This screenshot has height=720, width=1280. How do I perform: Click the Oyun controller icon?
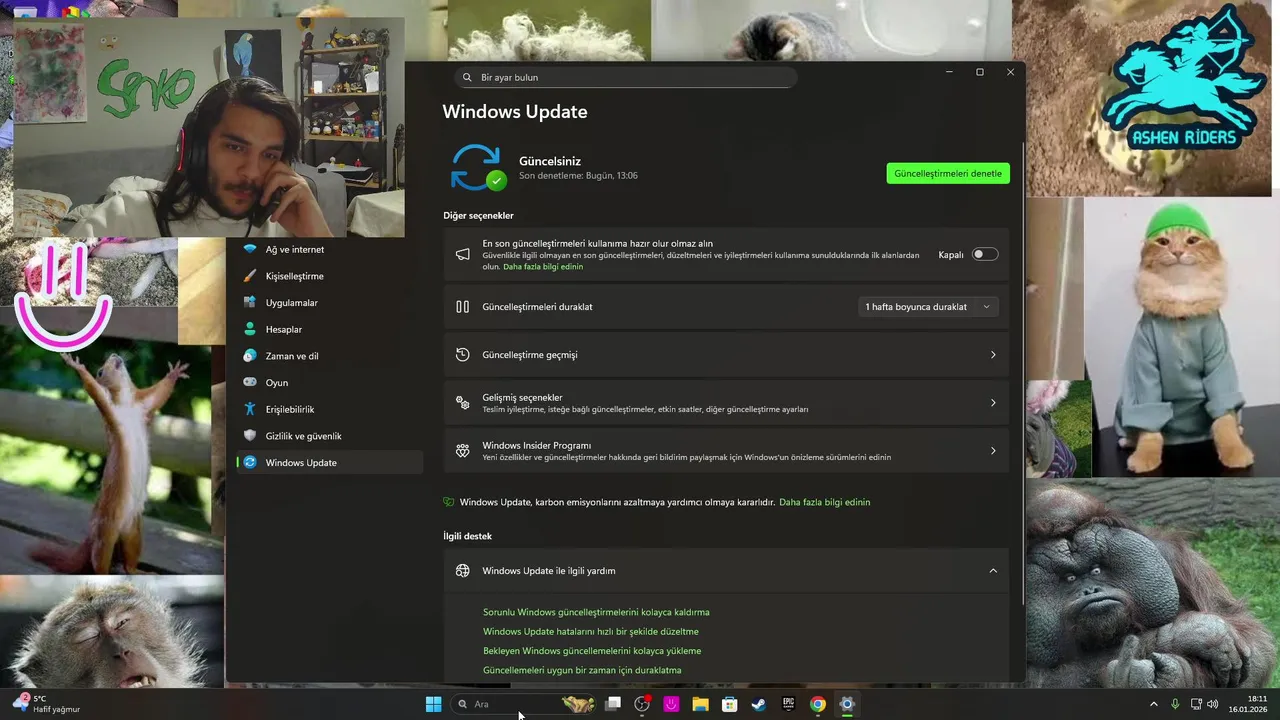[250, 383]
